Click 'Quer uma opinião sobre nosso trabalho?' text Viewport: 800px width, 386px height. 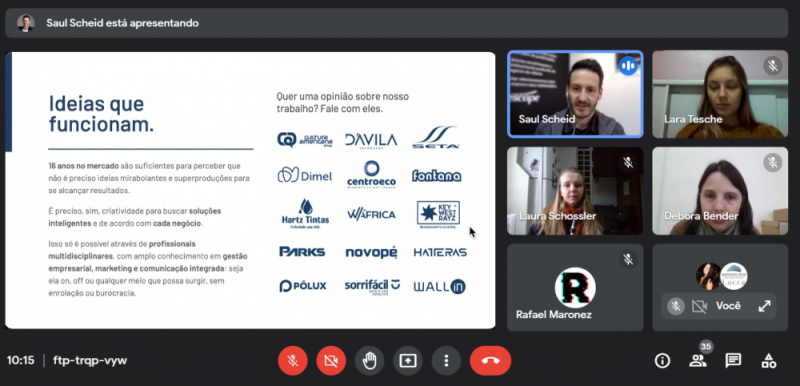coord(342,102)
